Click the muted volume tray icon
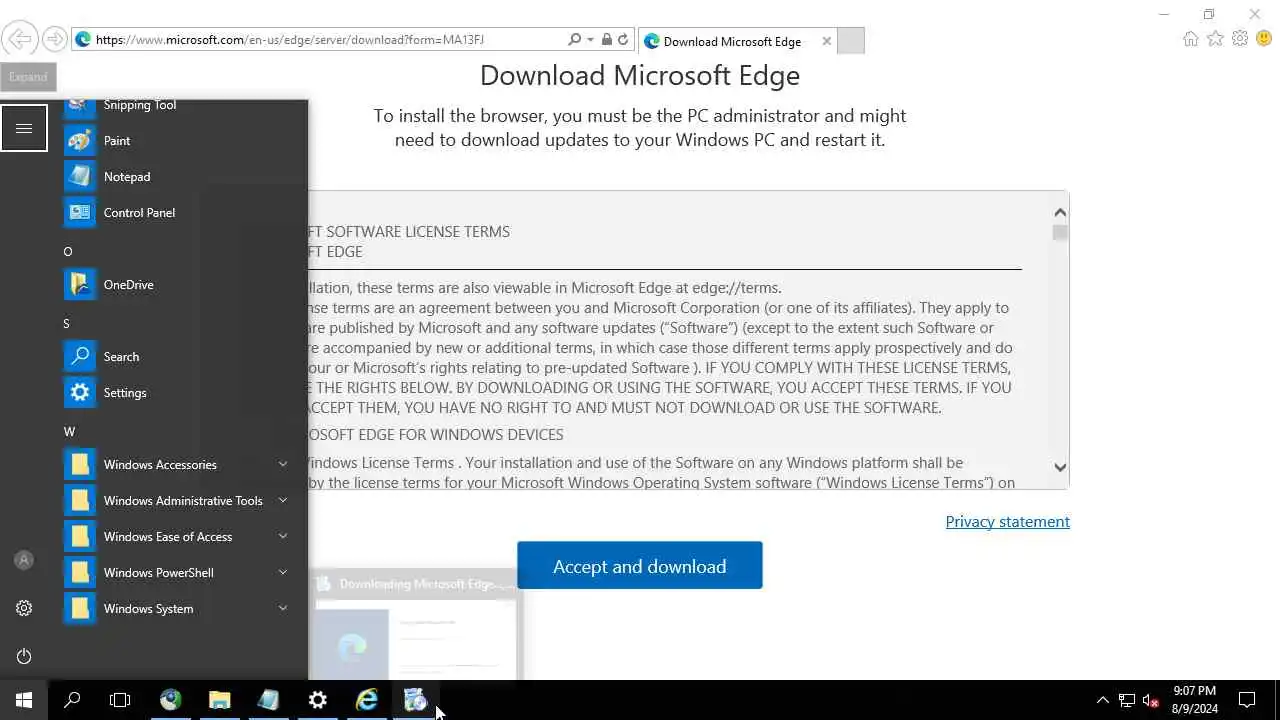The height and width of the screenshot is (720, 1280). tap(1150, 700)
